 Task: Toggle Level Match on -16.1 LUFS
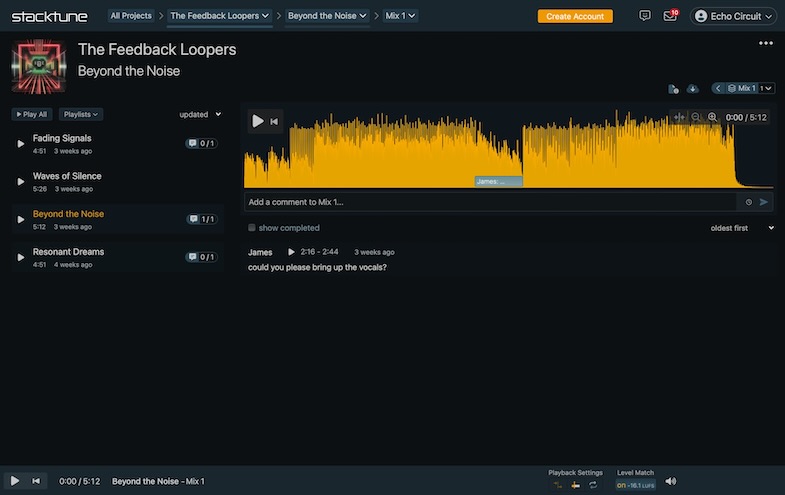click(635, 485)
